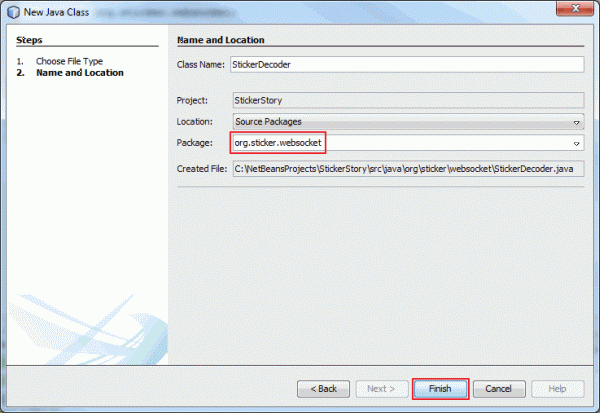Click the Project label

click(x=192, y=100)
